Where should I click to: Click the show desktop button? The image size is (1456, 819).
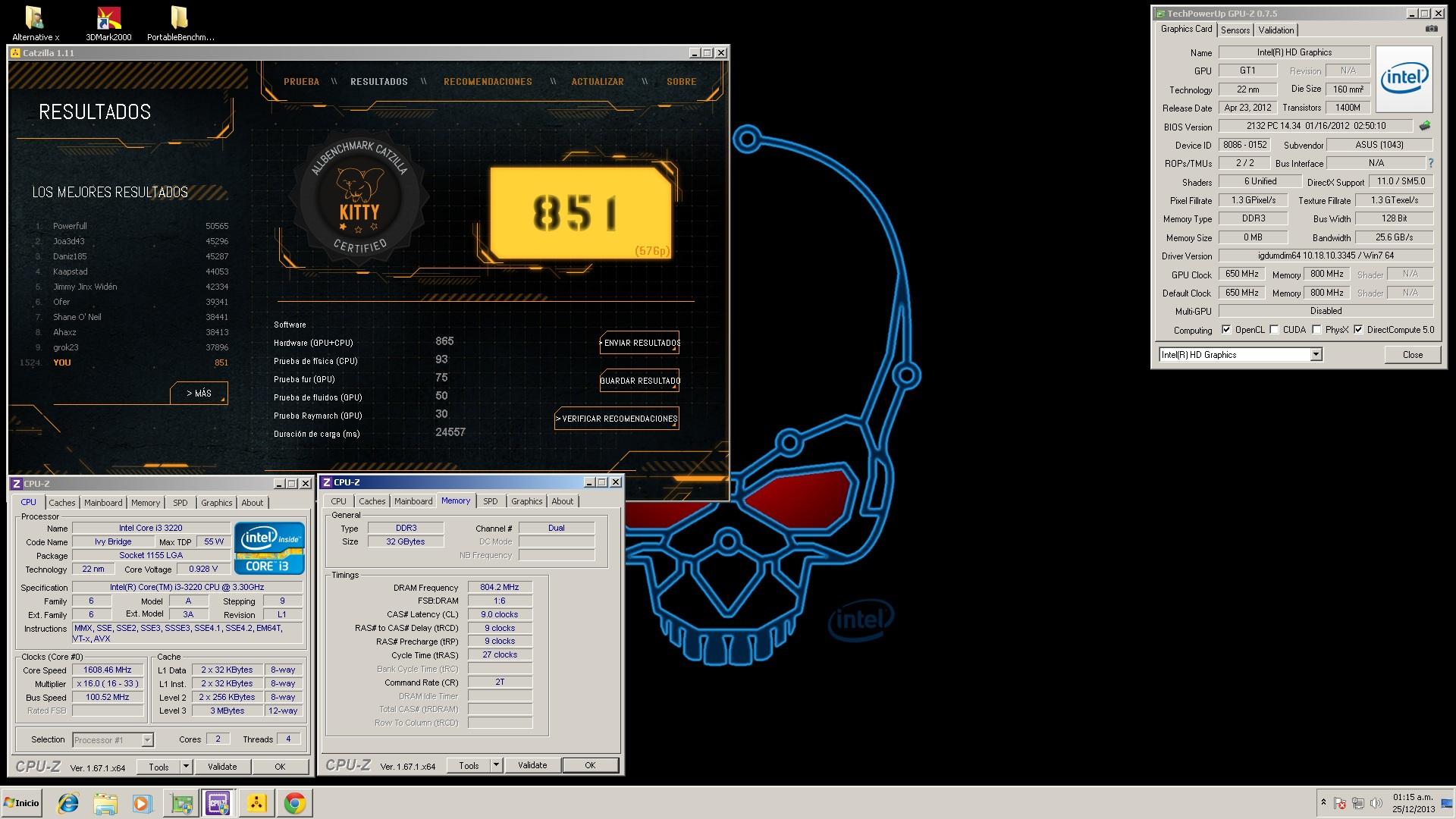point(1447,803)
